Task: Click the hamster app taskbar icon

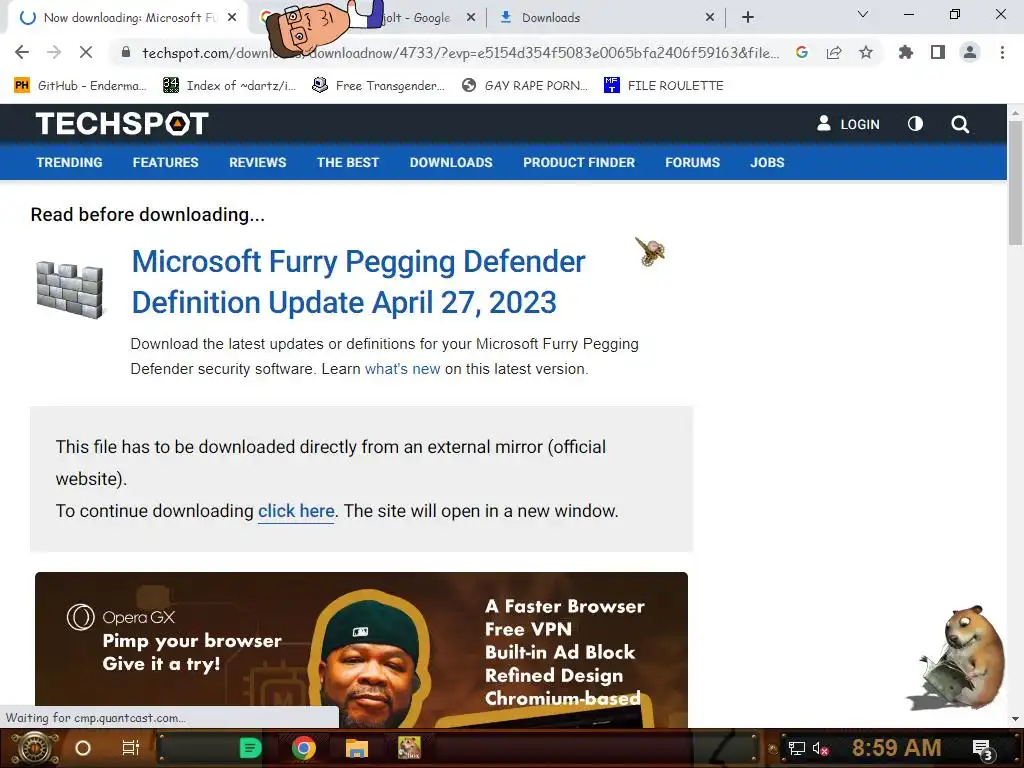Action: coord(409,748)
